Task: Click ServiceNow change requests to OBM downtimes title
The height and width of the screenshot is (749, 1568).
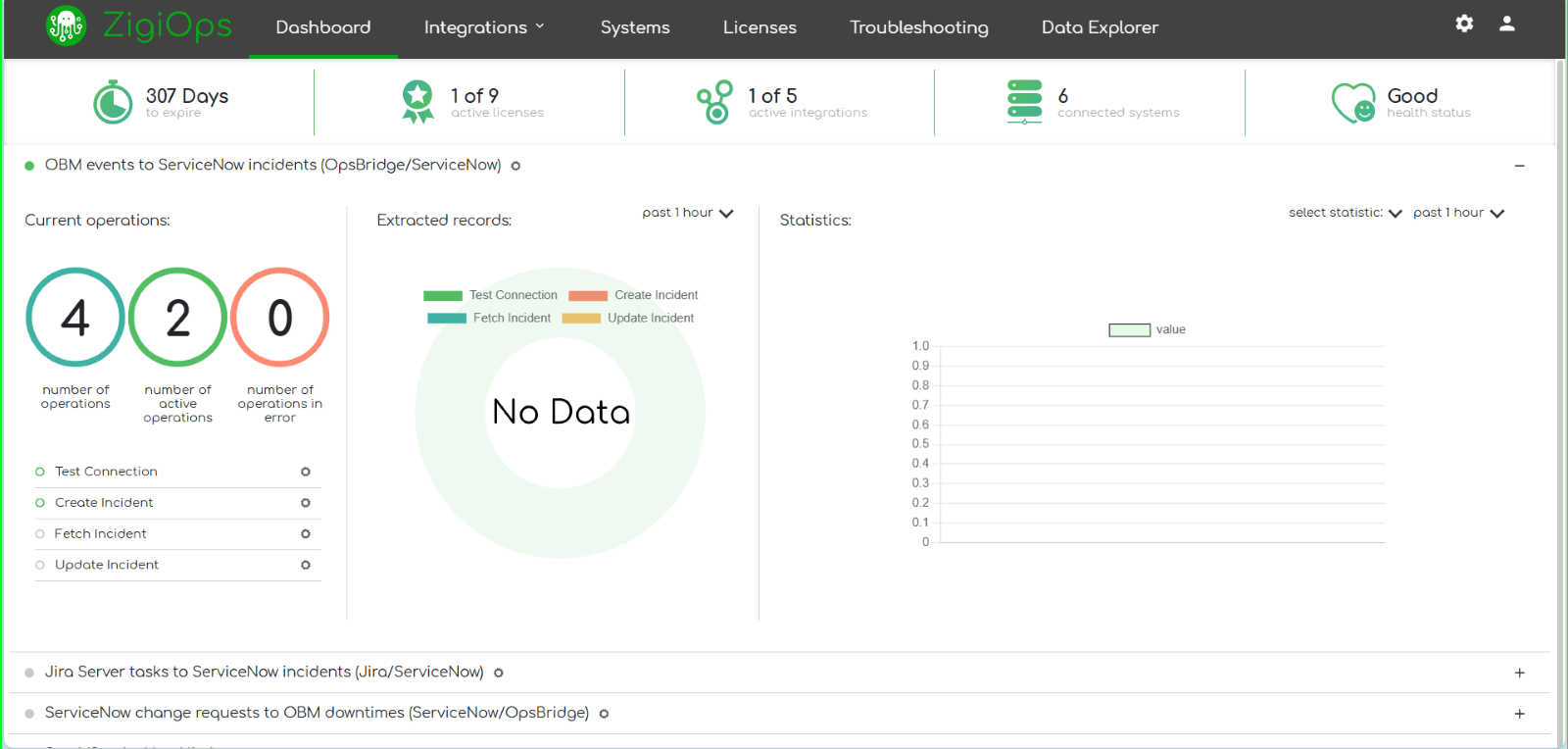Action: tap(318, 713)
